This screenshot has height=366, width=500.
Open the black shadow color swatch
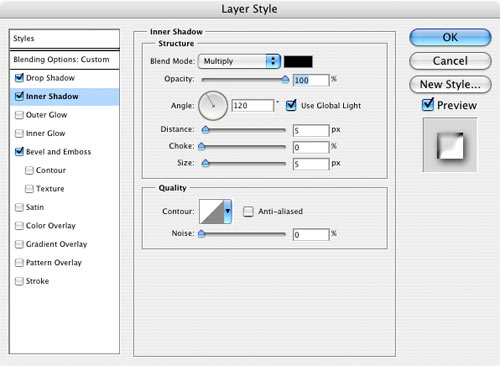(298, 61)
